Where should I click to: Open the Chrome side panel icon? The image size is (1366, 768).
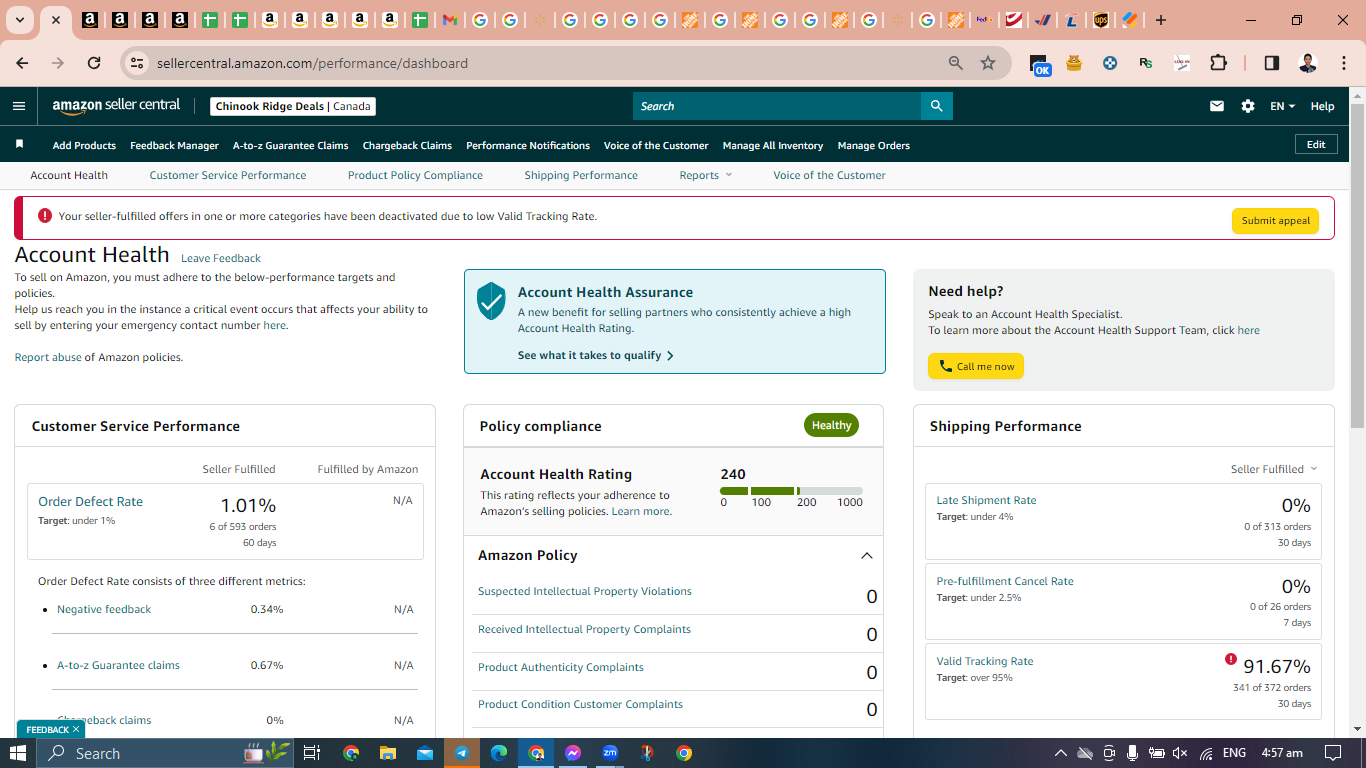pyautogui.click(x=1272, y=63)
